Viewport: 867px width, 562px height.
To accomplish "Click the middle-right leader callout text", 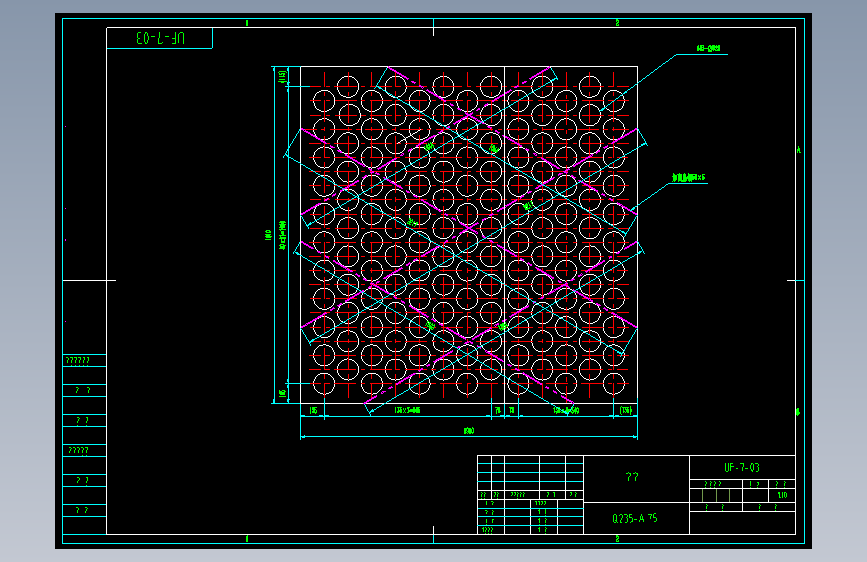I will click(688, 178).
